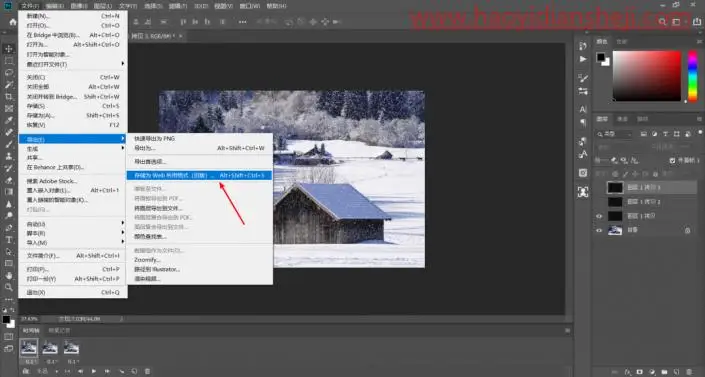The width and height of the screenshot is (705, 377).
Task: Filter layers by type layers icon
Action: click(x=665, y=134)
